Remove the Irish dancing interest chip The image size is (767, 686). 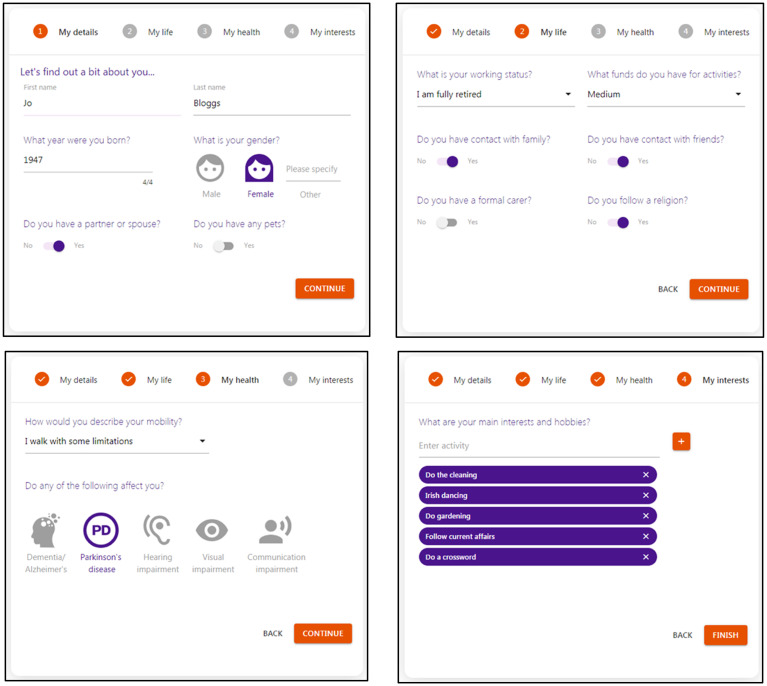coord(646,495)
